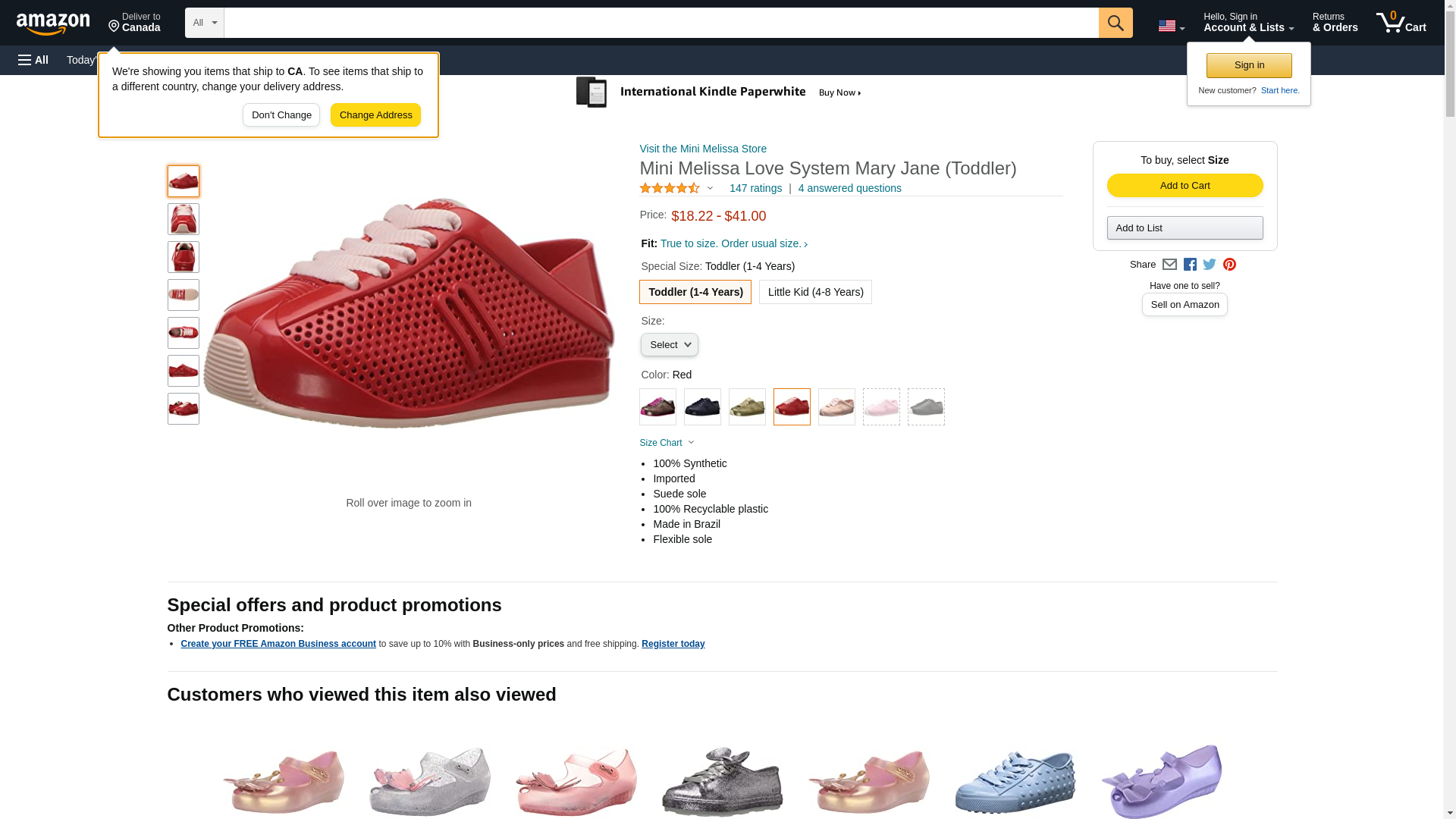
Task: Open Returns & Orders
Action: click(1335, 23)
